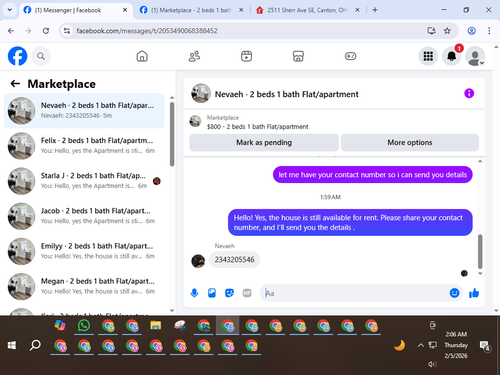Open the Nevaeh conversation in list
Screen dimensions: 500x375
tap(84, 111)
